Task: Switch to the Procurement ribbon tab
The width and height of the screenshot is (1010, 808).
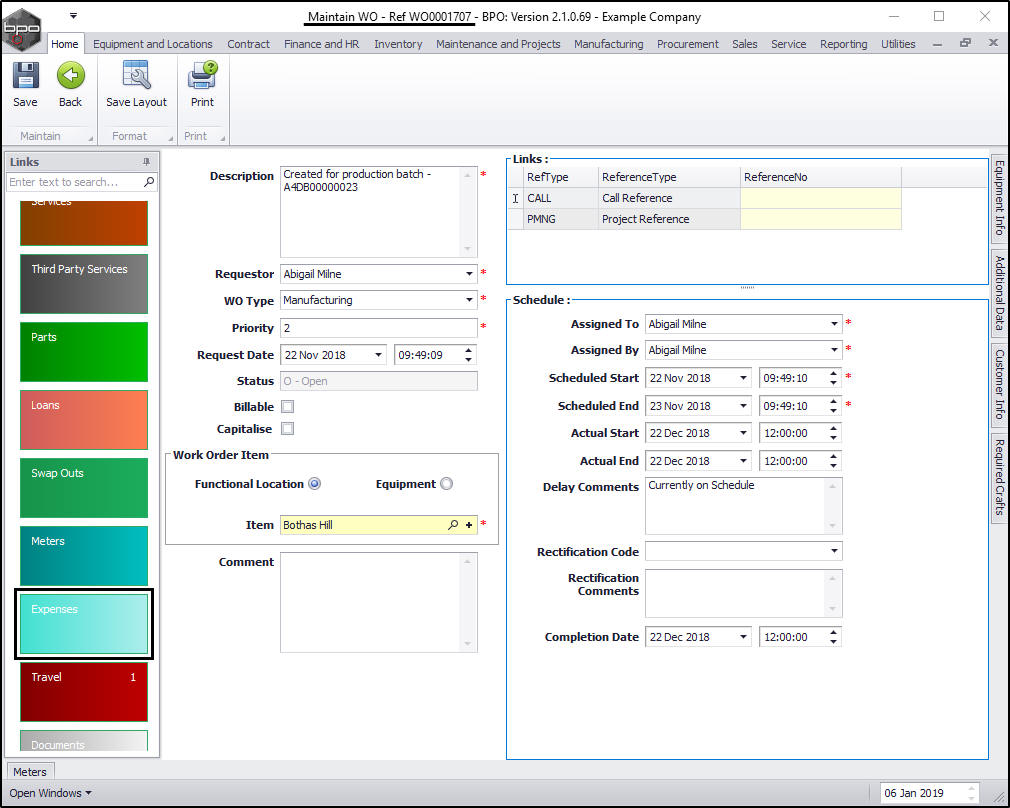Action: point(687,44)
